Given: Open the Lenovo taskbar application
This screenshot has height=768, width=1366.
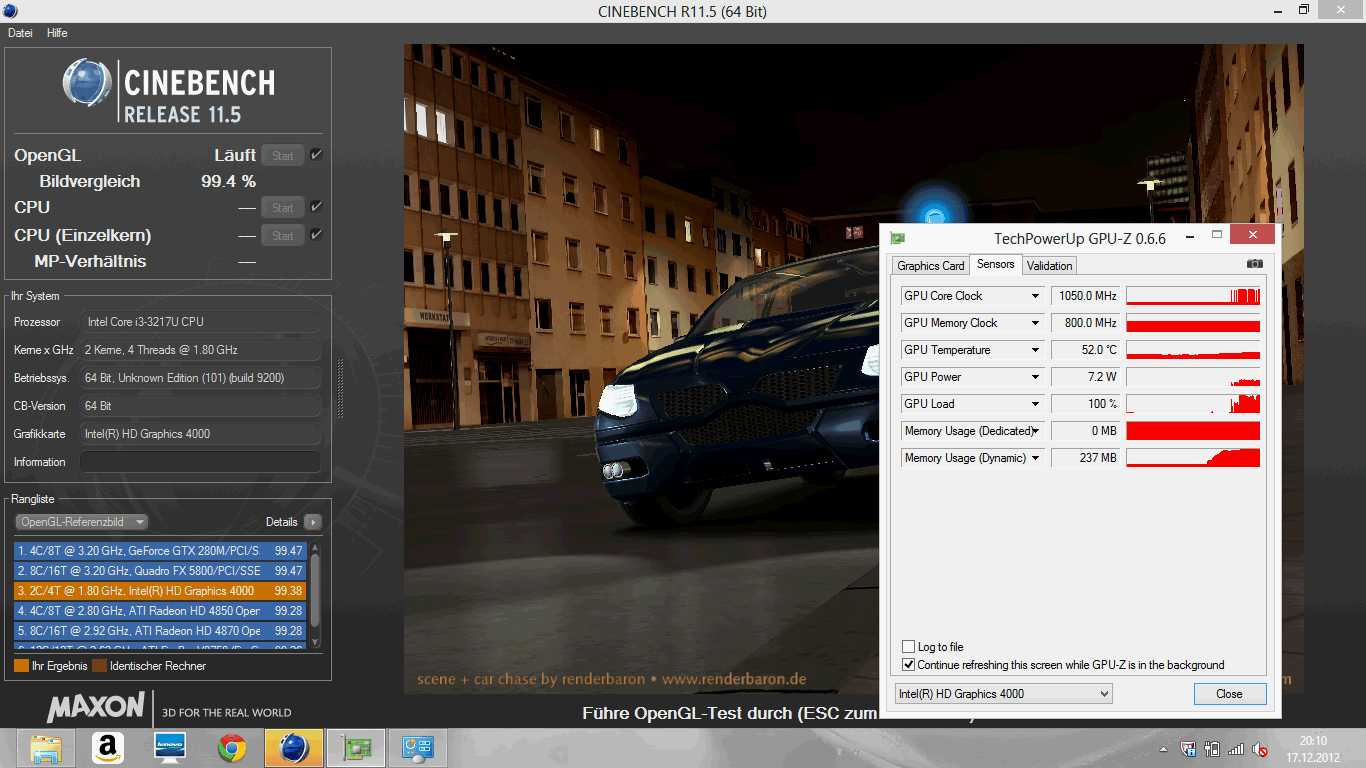Looking at the screenshot, I should [170, 747].
